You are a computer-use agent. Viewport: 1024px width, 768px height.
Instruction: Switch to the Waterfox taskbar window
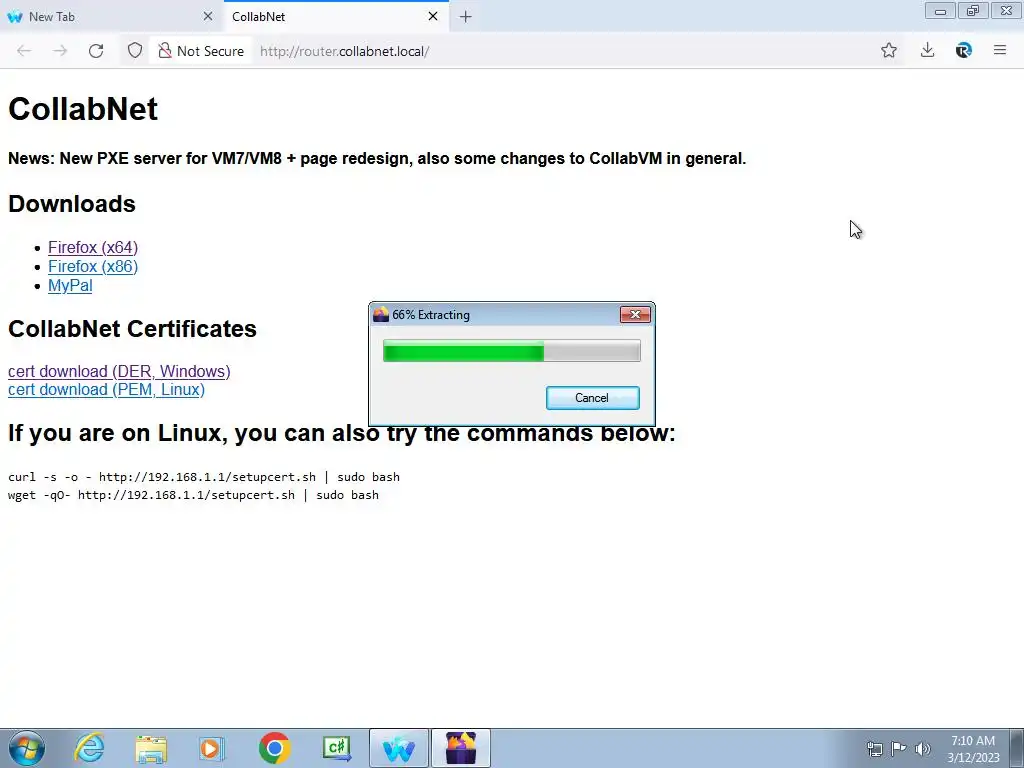click(x=398, y=748)
